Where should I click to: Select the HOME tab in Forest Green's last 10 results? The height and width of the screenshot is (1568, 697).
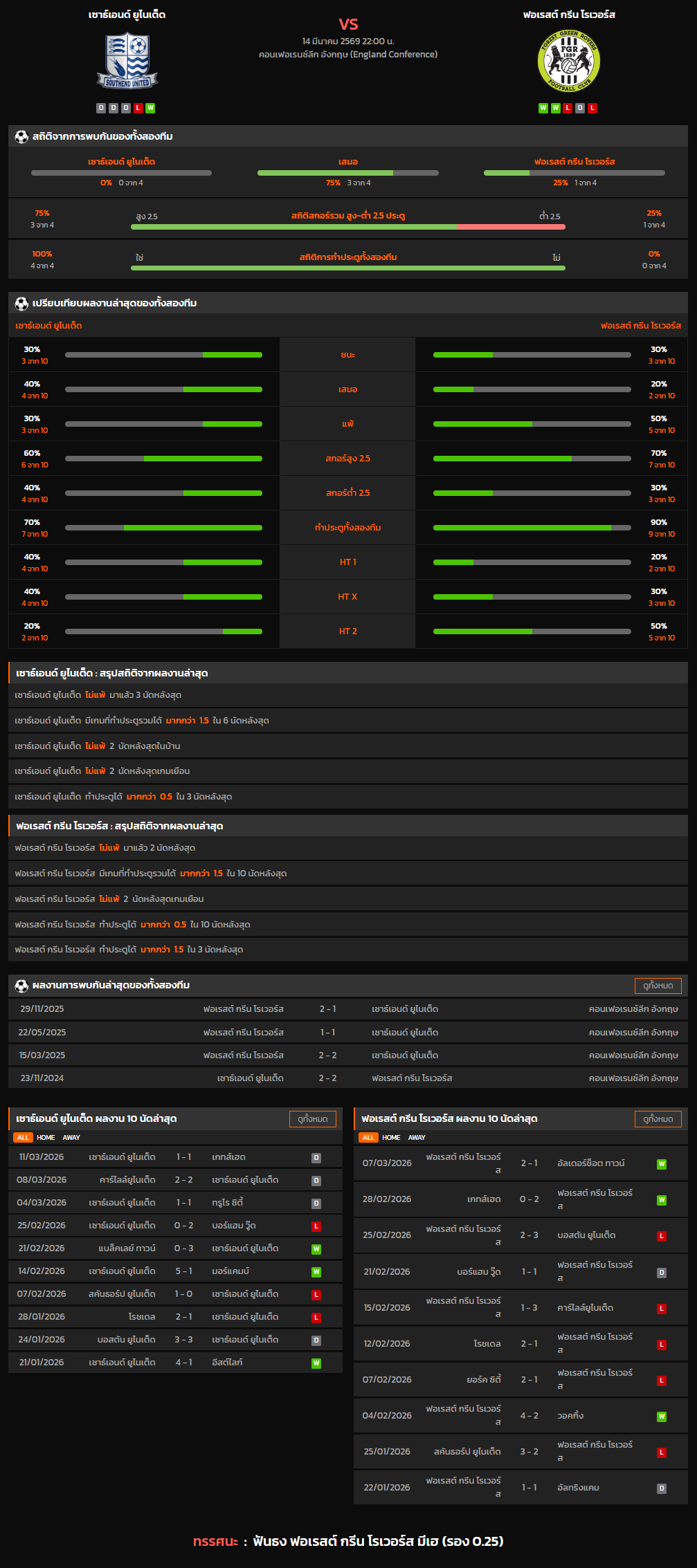coord(391,1138)
